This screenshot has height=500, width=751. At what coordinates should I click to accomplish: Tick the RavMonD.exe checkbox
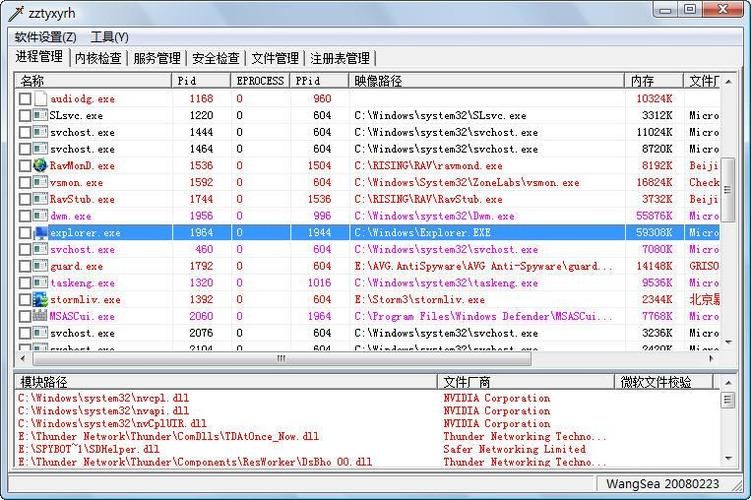pyautogui.click(x=25, y=166)
